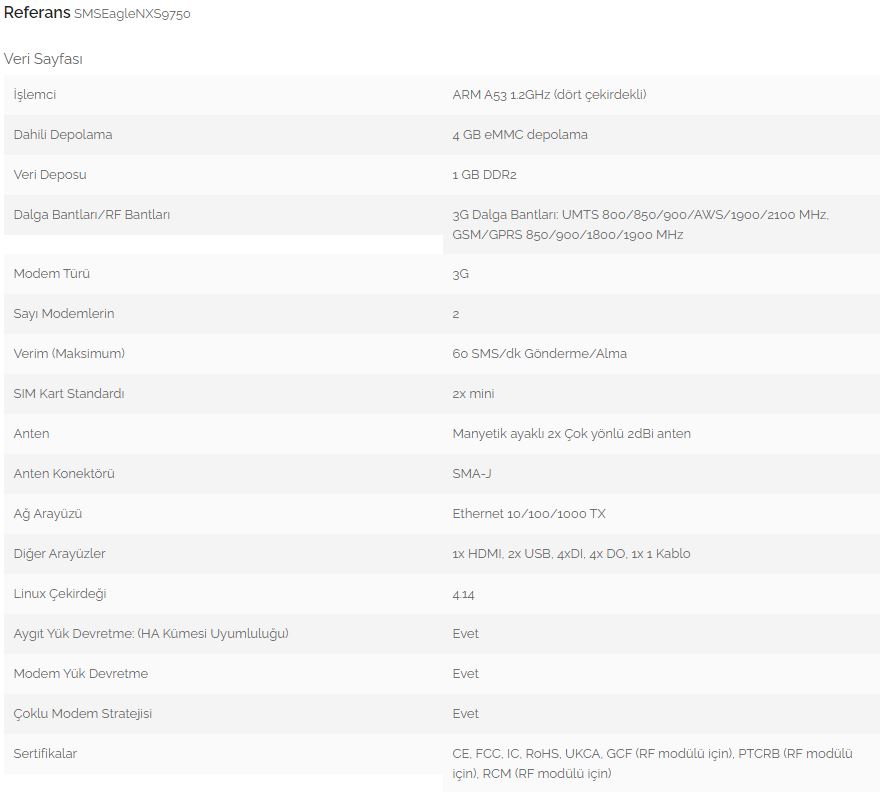Click the Referans SMSEagleNXS9750 heading
The width and height of the screenshot is (880, 792).
point(97,14)
